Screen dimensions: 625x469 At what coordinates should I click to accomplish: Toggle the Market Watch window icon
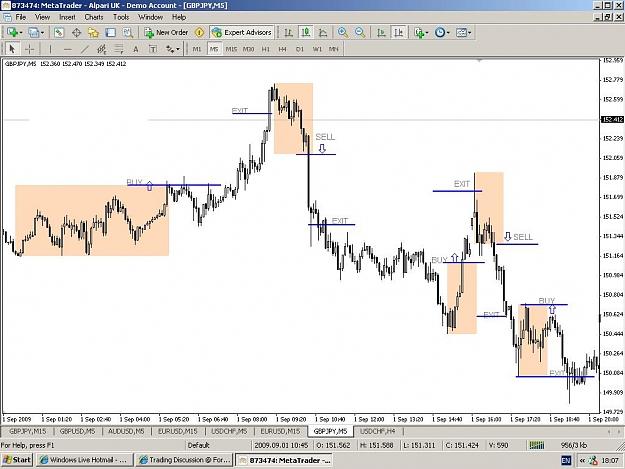(x=59, y=32)
